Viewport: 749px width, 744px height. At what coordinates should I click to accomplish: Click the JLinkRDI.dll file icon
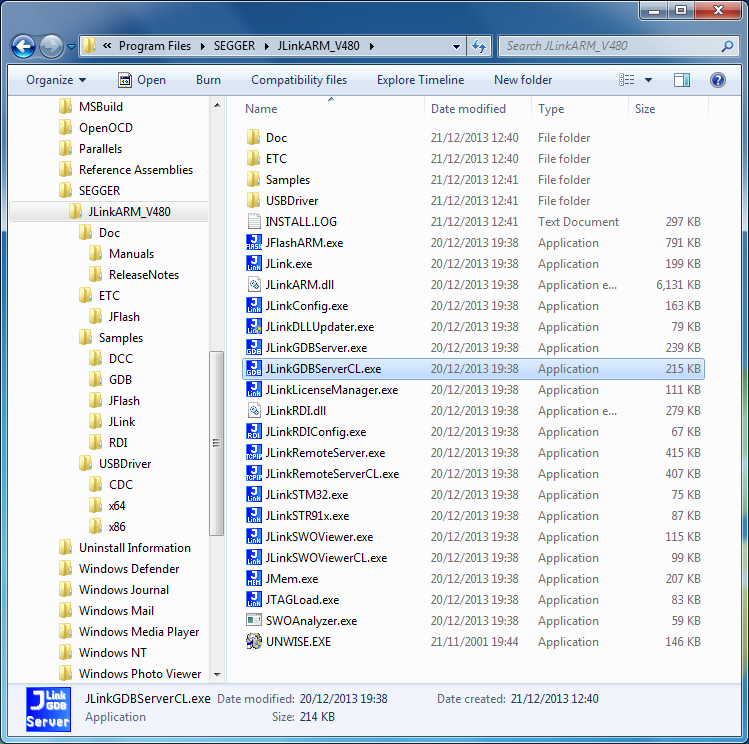[254, 411]
